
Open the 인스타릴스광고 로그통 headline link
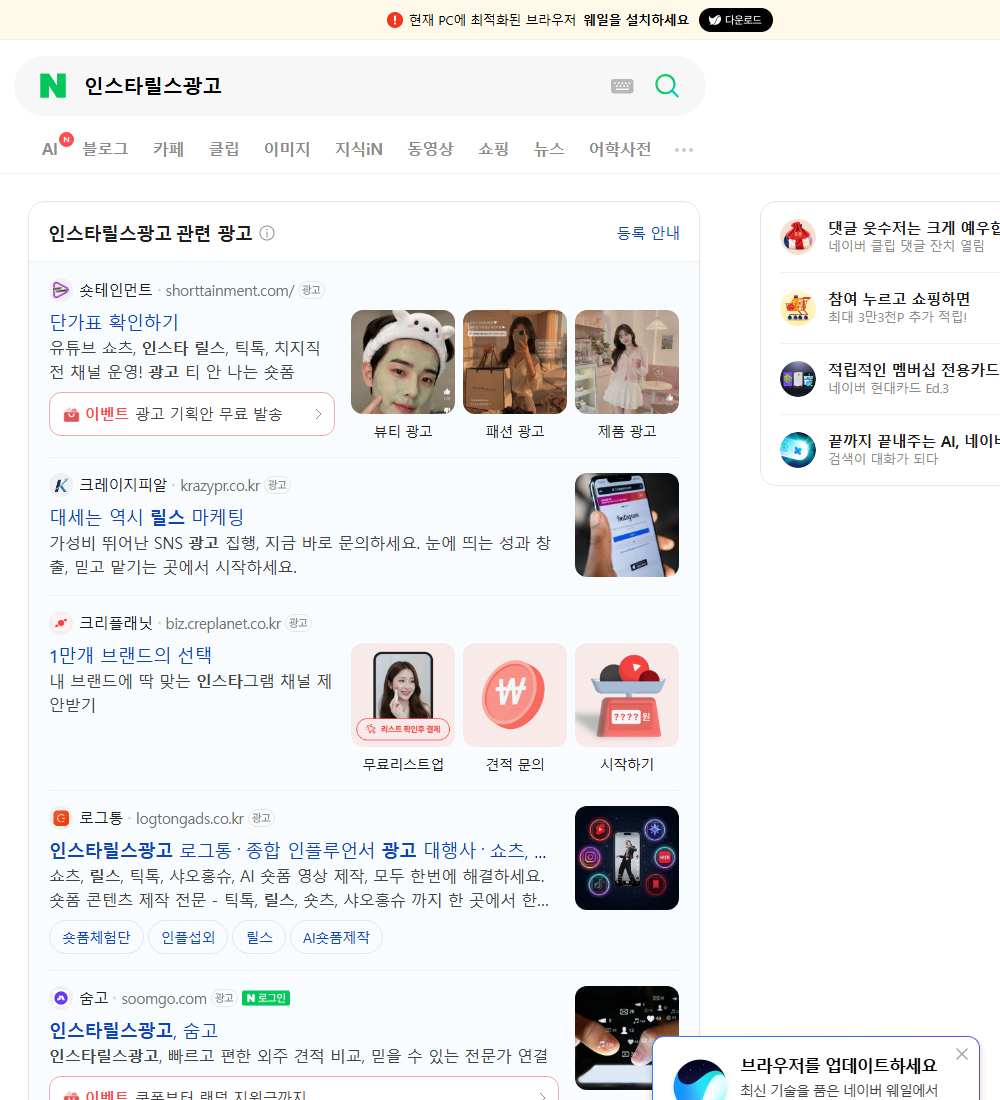(298, 850)
